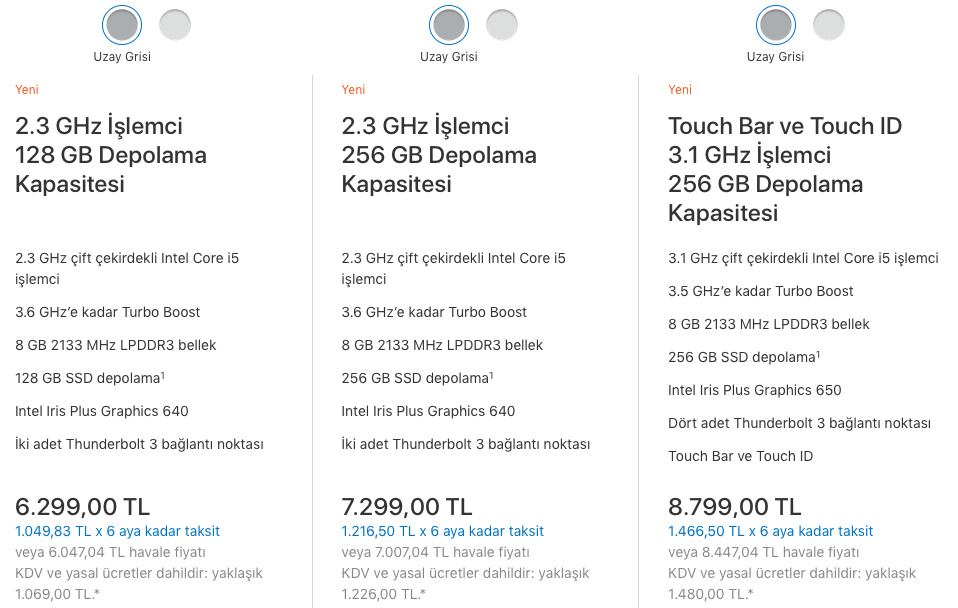Open the 1.049,83 TL x 6 installment link
Viewport: 958px width, 608px height.
[x=117, y=531]
